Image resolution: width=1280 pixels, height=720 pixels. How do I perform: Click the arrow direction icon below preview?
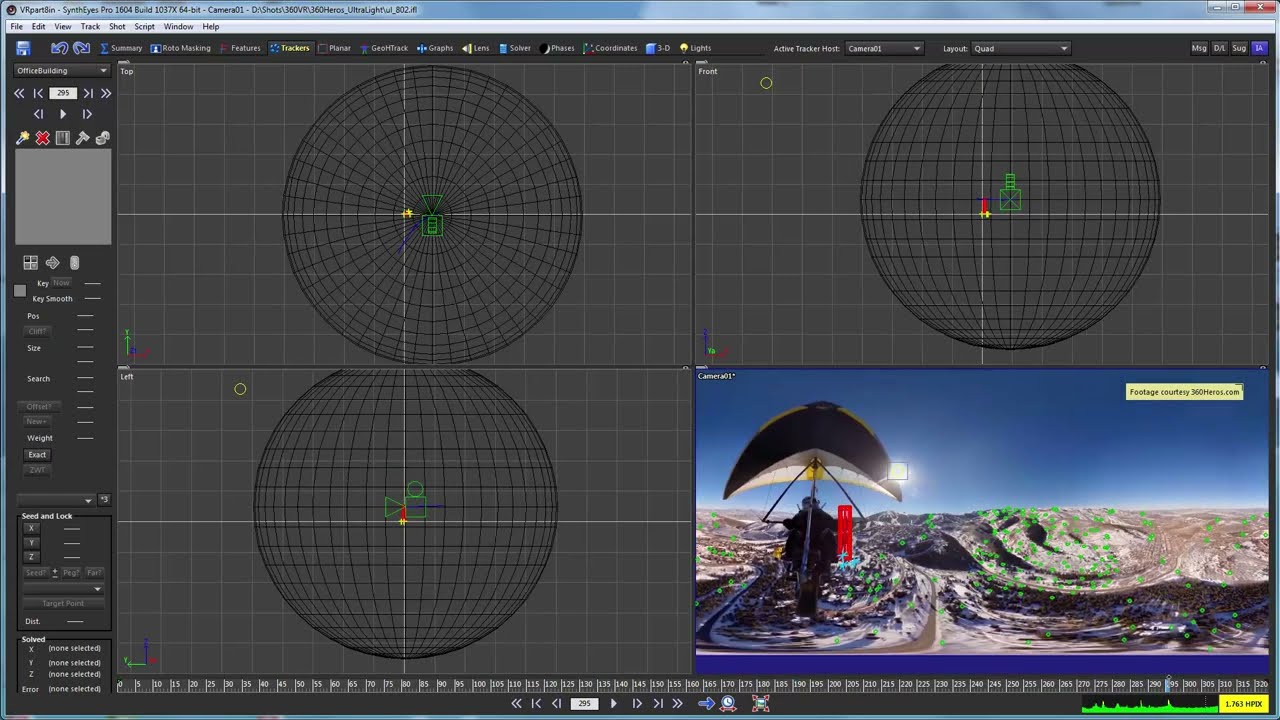[x=52, y=262]
